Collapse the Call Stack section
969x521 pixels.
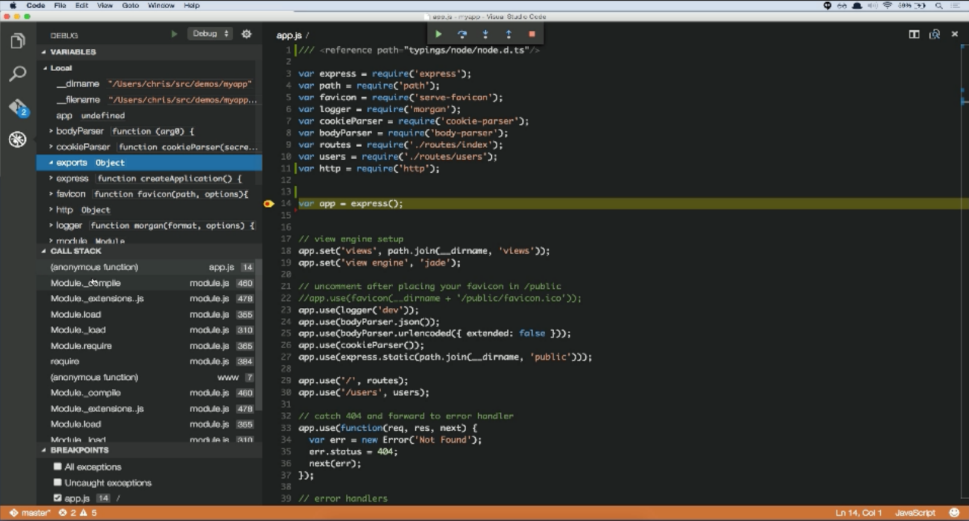pos(75,251)
